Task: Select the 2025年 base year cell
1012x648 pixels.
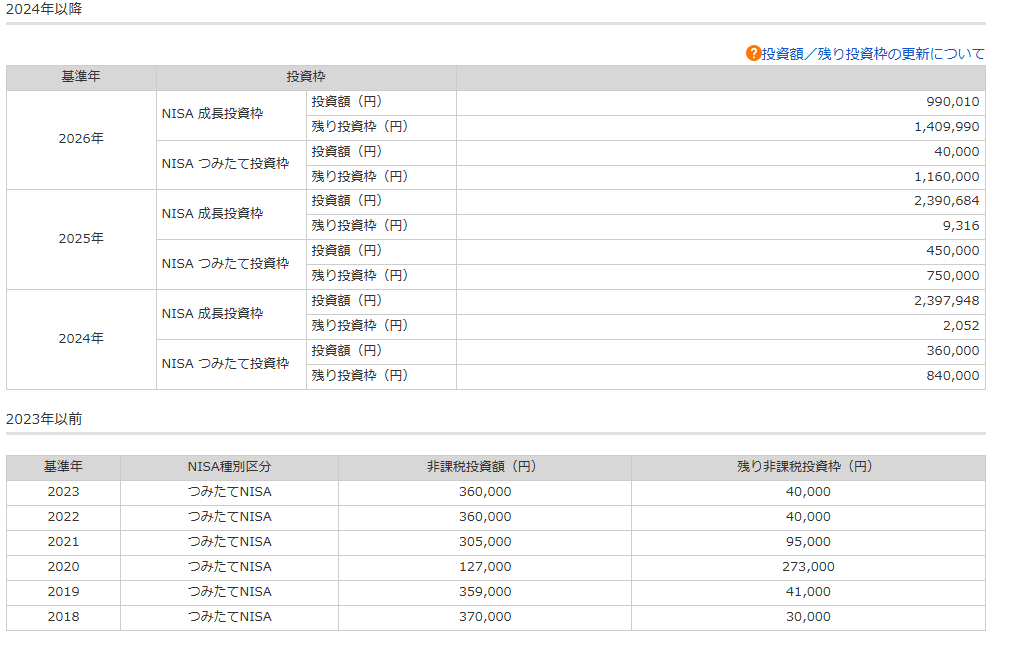Action: coord(81,239)
